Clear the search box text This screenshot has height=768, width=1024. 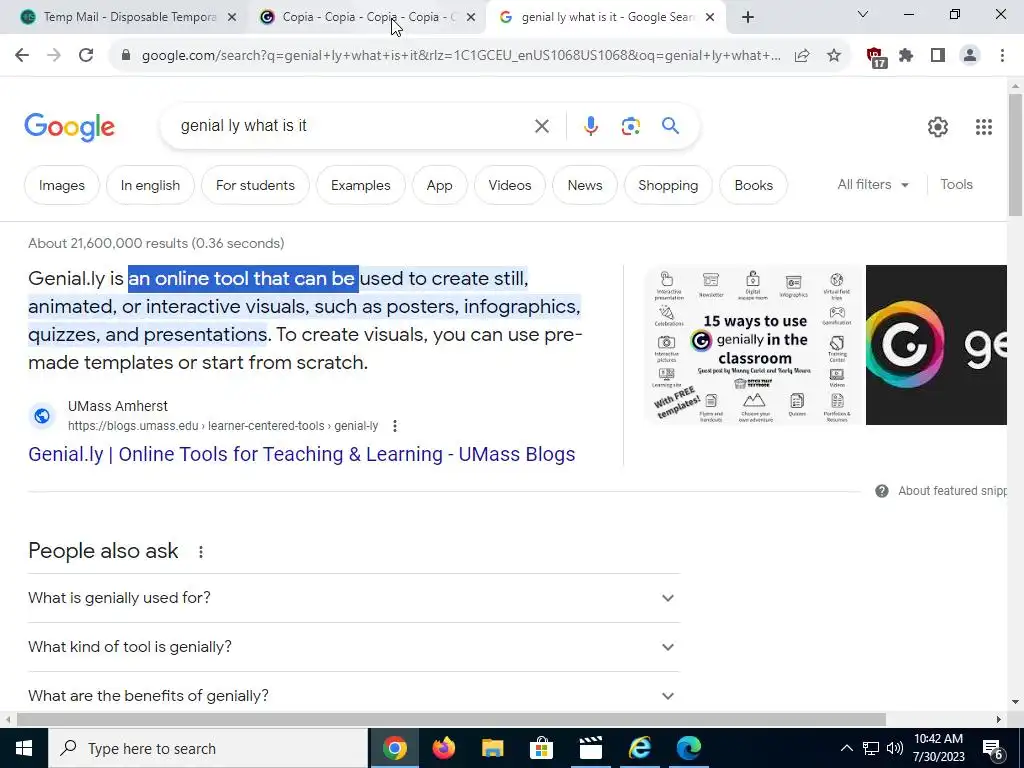coord(542,126)
